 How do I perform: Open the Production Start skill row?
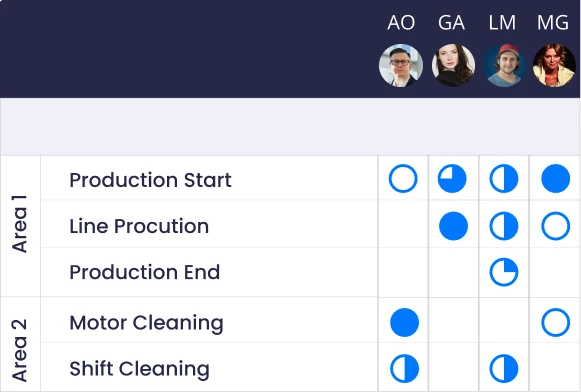[x=209, y=178]
